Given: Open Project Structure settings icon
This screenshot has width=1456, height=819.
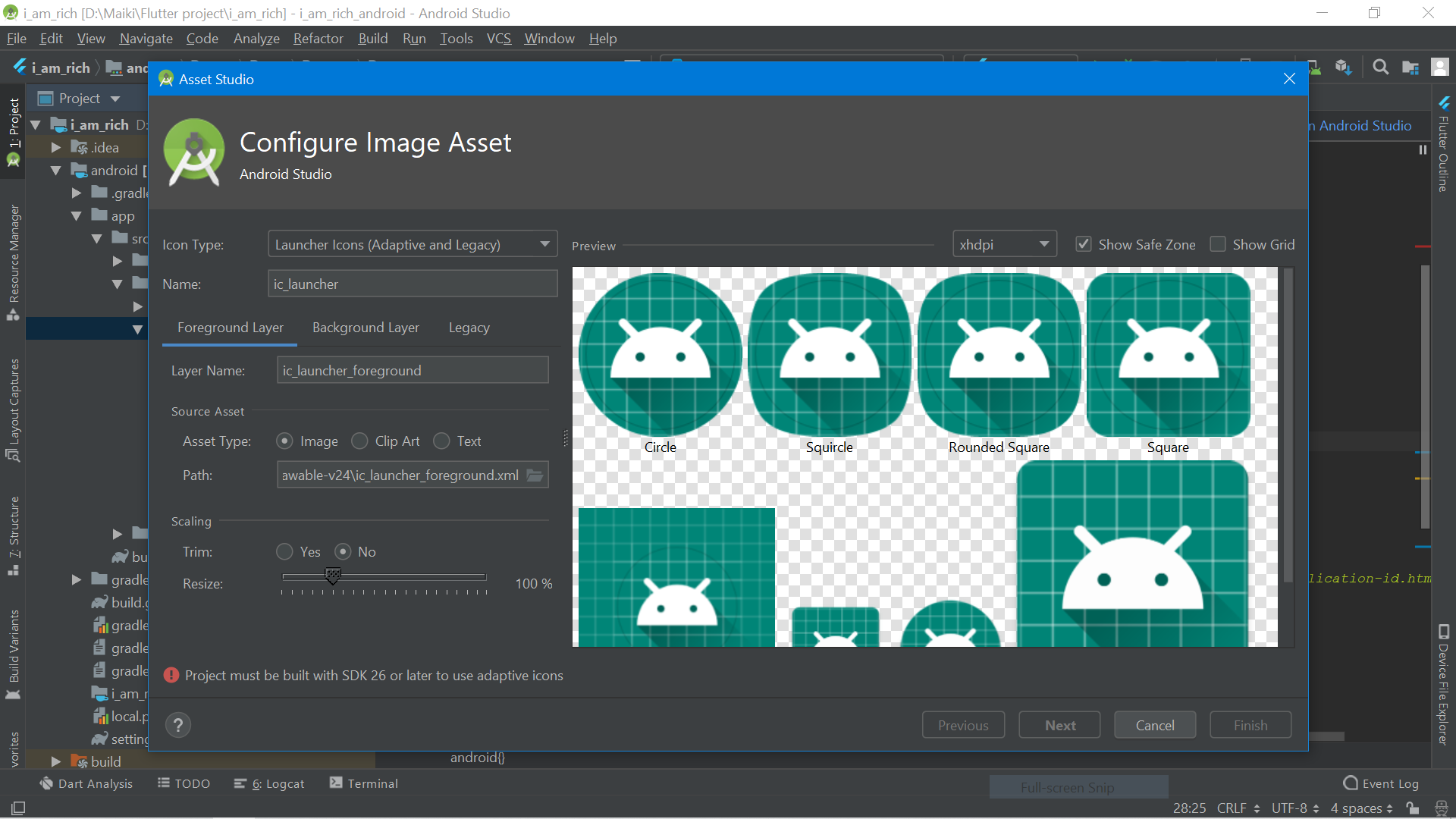Looking at the screenshot, I should (1410, 67).
